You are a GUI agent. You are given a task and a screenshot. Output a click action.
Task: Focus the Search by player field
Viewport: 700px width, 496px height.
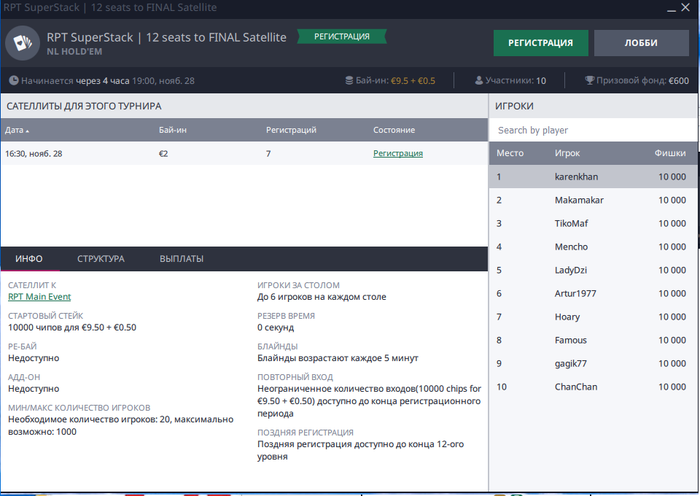tap(593, 130)
